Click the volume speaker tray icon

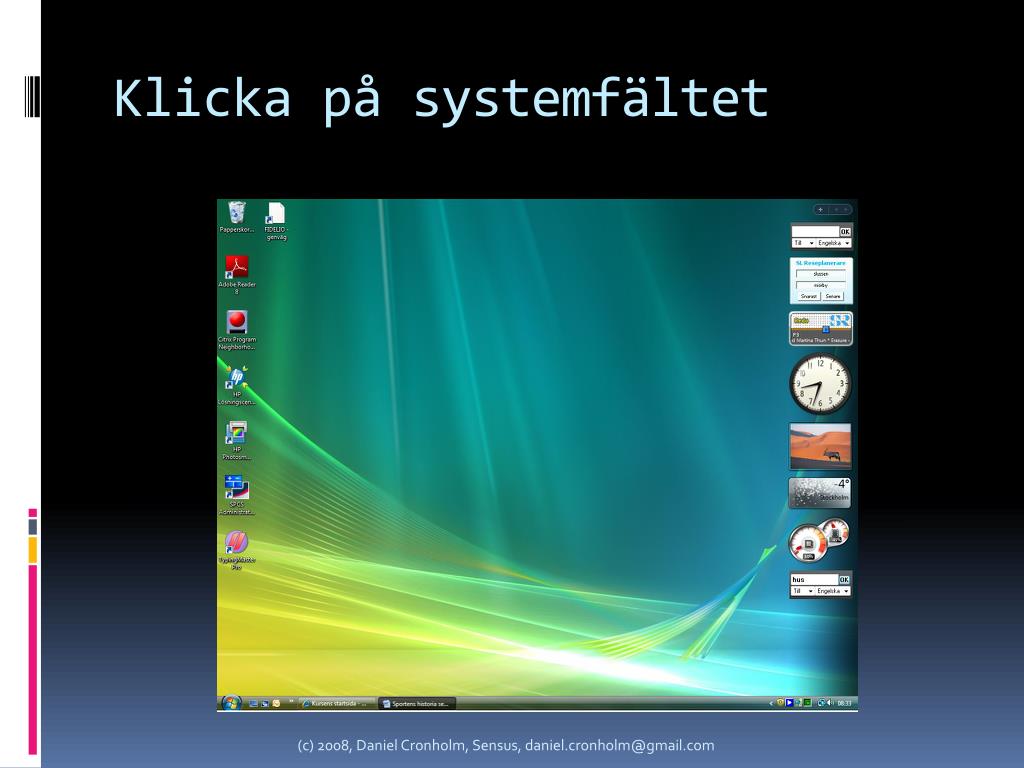[x=829, y=703]
